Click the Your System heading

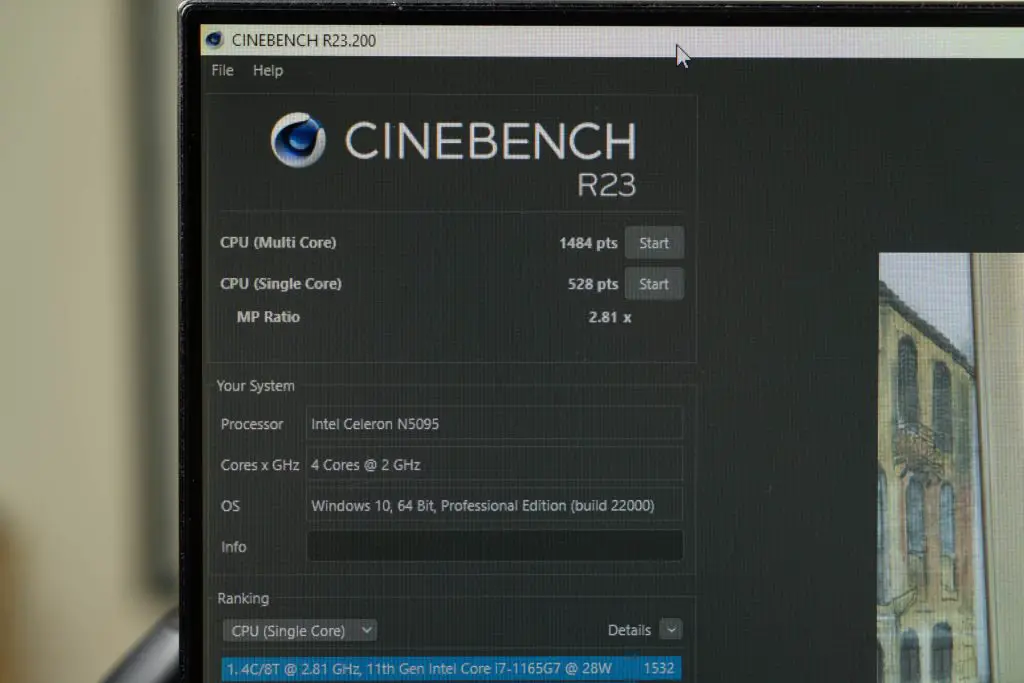255,386
